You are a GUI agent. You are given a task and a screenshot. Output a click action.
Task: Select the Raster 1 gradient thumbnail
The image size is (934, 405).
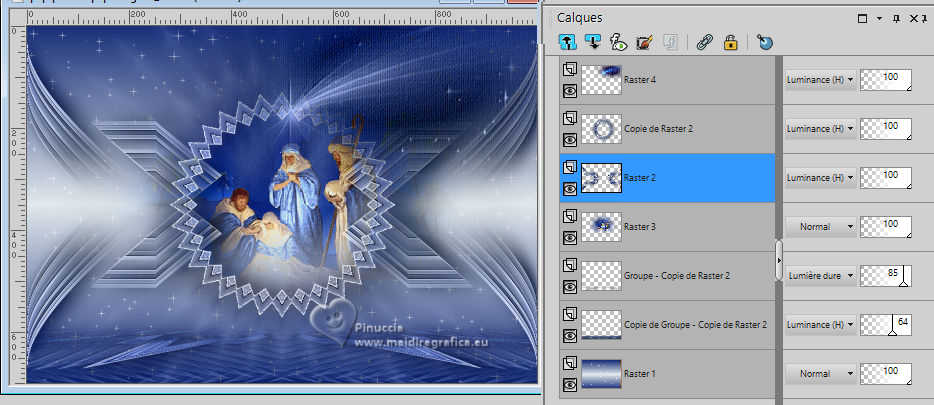[x=601, y=373]
